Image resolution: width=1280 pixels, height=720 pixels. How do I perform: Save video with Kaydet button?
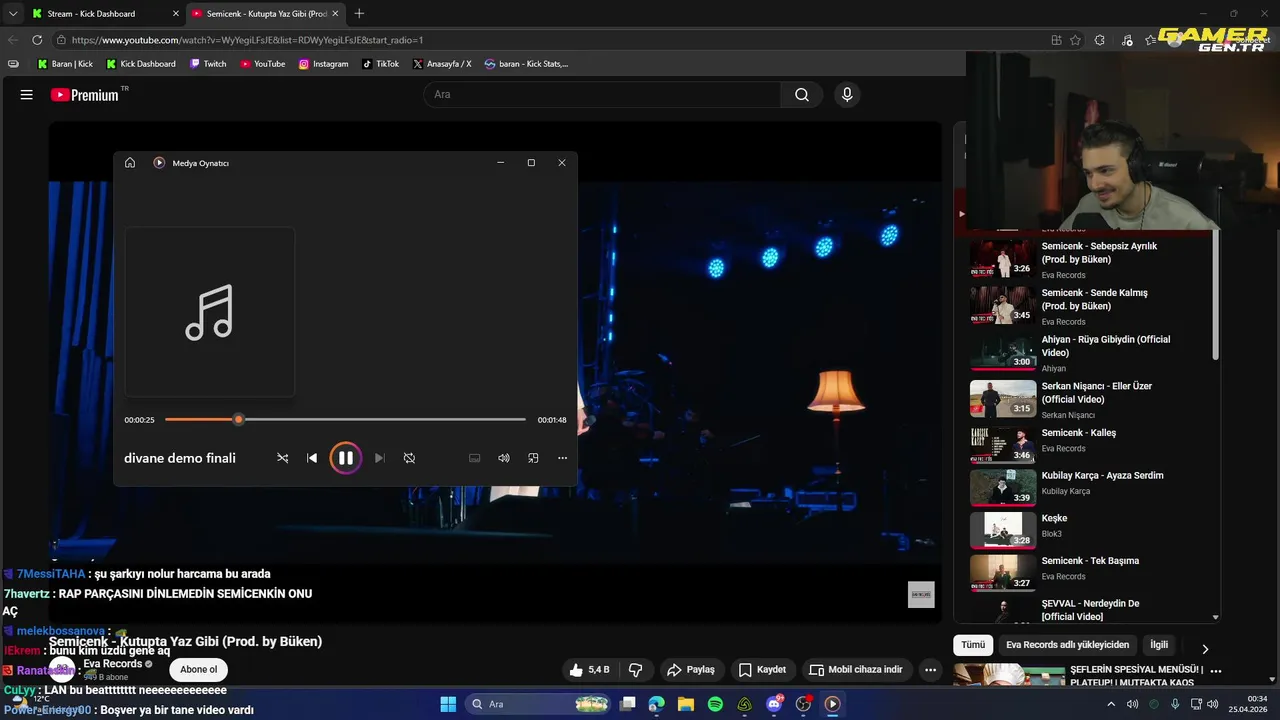coord(763,670)
